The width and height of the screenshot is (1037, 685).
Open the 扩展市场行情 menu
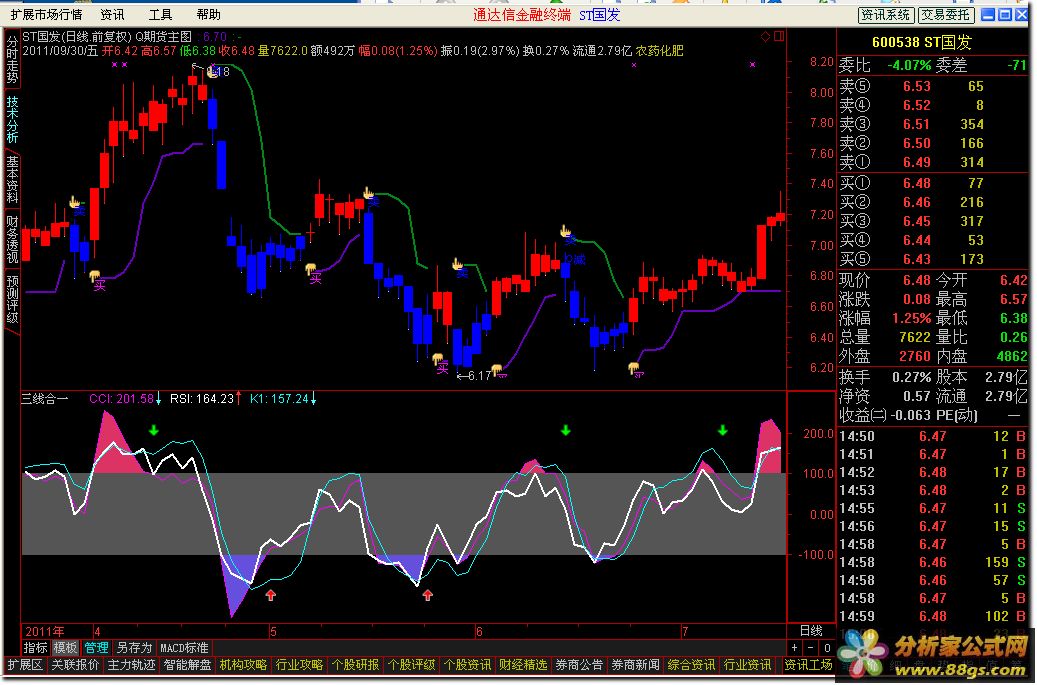click(46, 15)
